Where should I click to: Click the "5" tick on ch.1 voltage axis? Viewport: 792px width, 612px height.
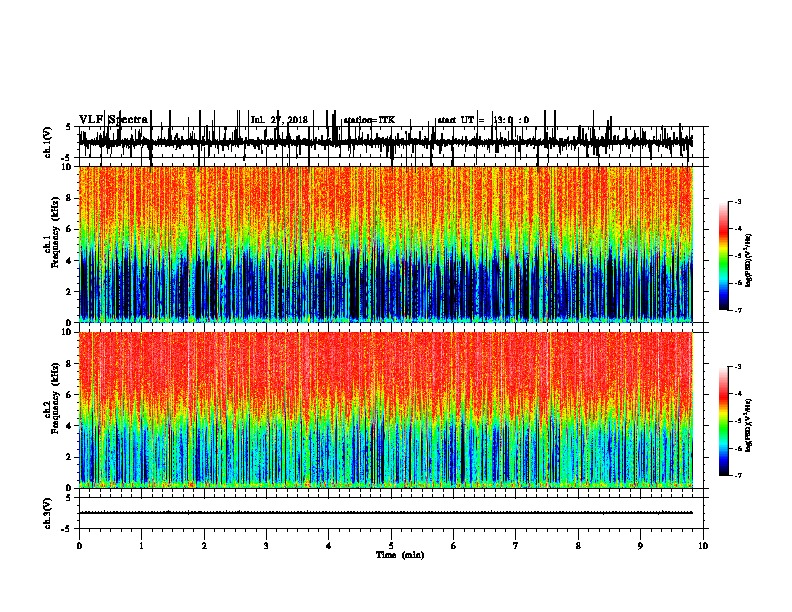tap(69, 127)
